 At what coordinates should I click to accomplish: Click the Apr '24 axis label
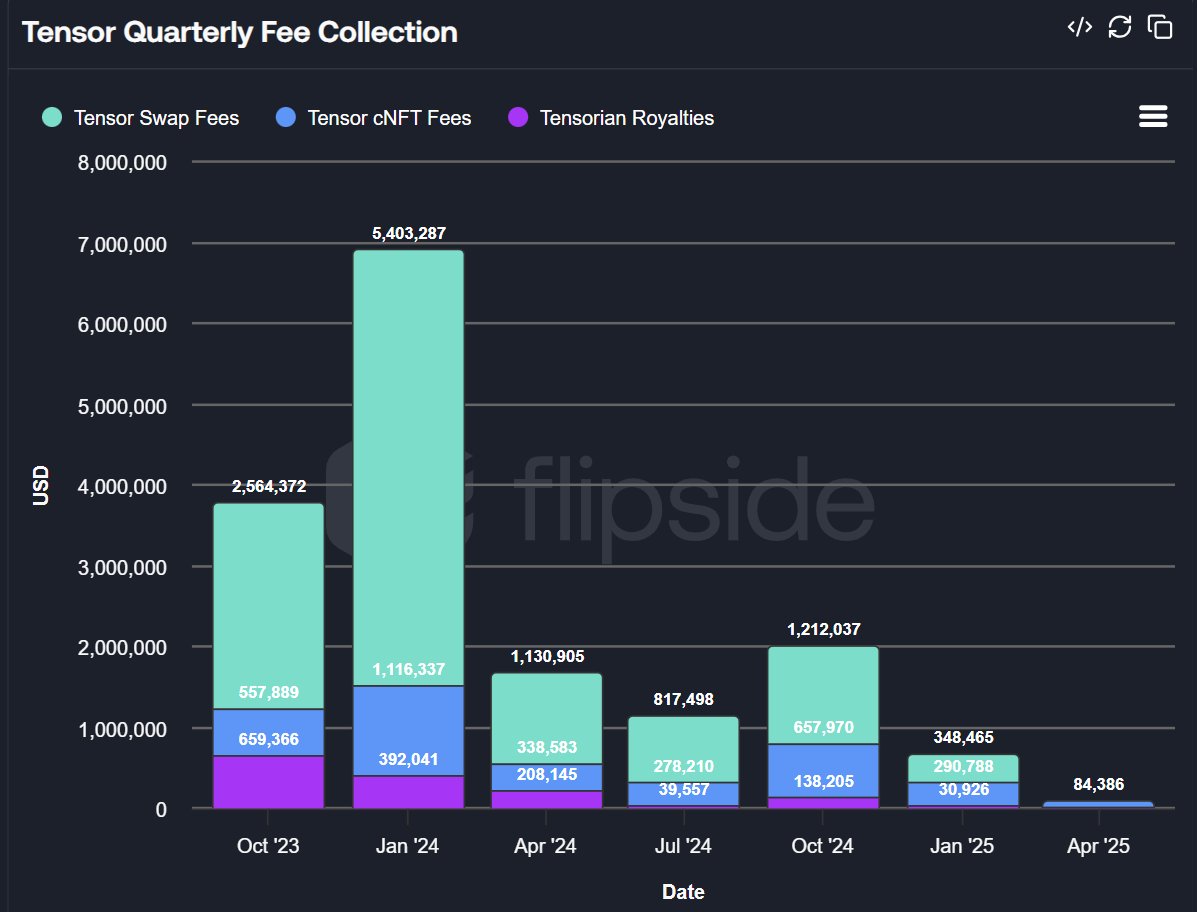click(545, 846)
